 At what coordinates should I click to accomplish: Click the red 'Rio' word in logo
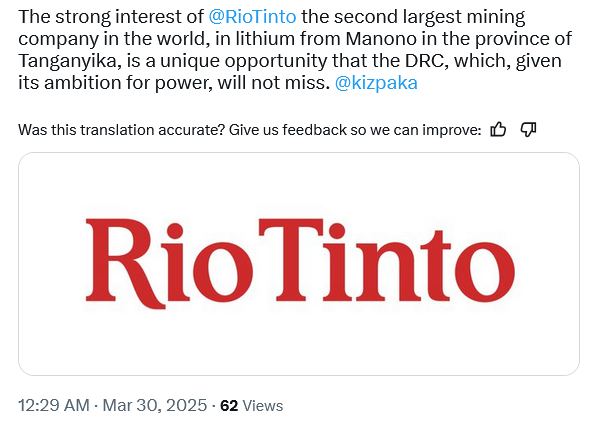point(169,263)
